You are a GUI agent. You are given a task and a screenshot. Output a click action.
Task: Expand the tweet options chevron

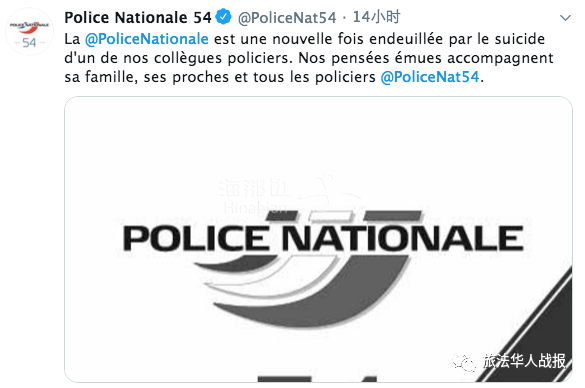(565, 18)
